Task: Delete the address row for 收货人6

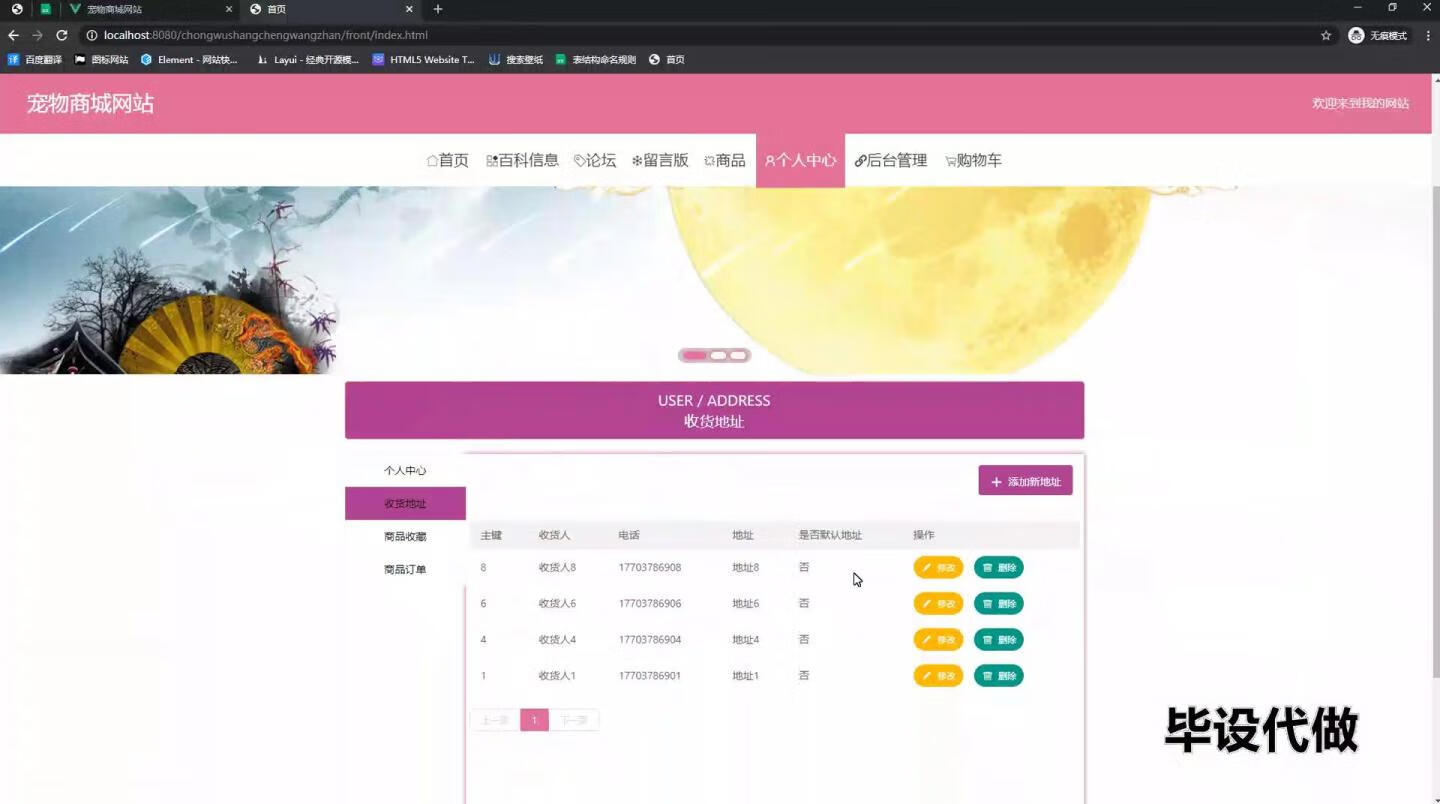Action: point(999,604)
